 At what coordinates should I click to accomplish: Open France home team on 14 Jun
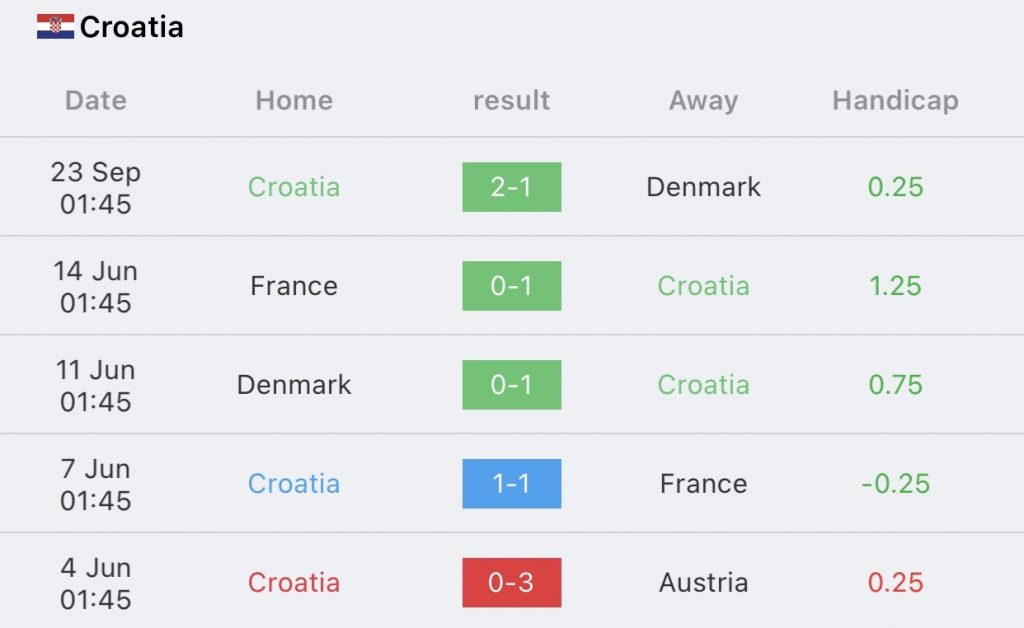click(x=294, y=286)
